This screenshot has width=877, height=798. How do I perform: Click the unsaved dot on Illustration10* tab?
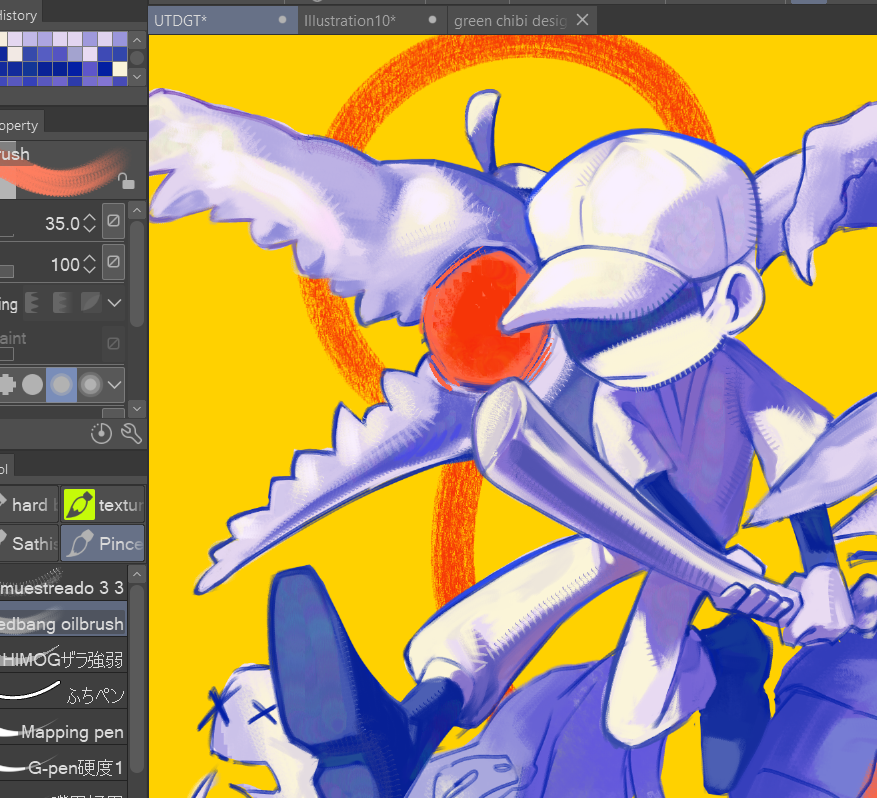pos(432,20)
